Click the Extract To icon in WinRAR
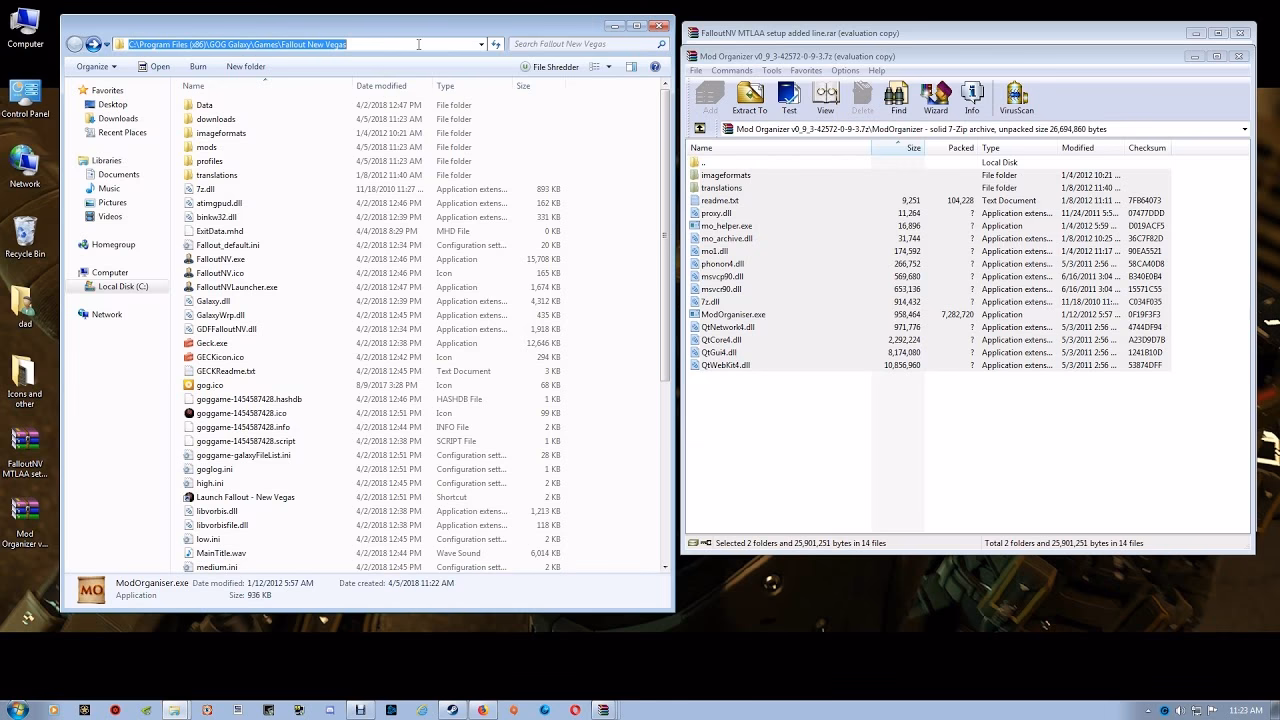 [750, 98]
